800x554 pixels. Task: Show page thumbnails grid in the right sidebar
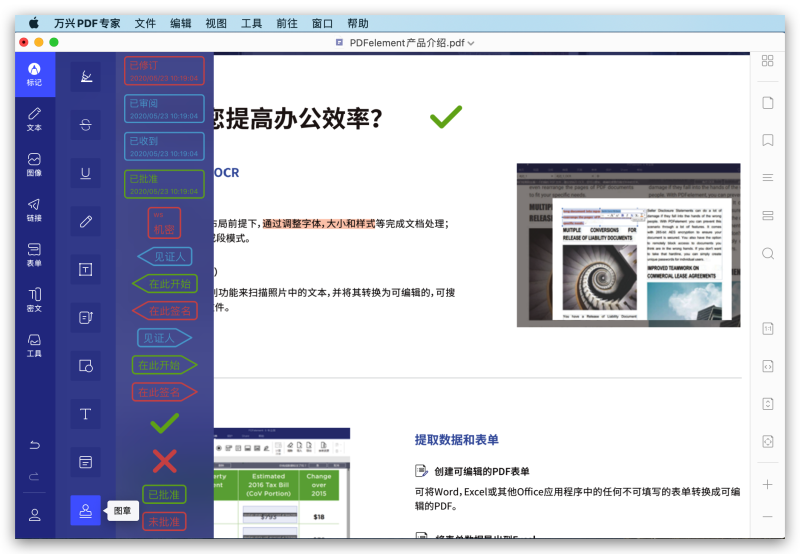[768, 61]
